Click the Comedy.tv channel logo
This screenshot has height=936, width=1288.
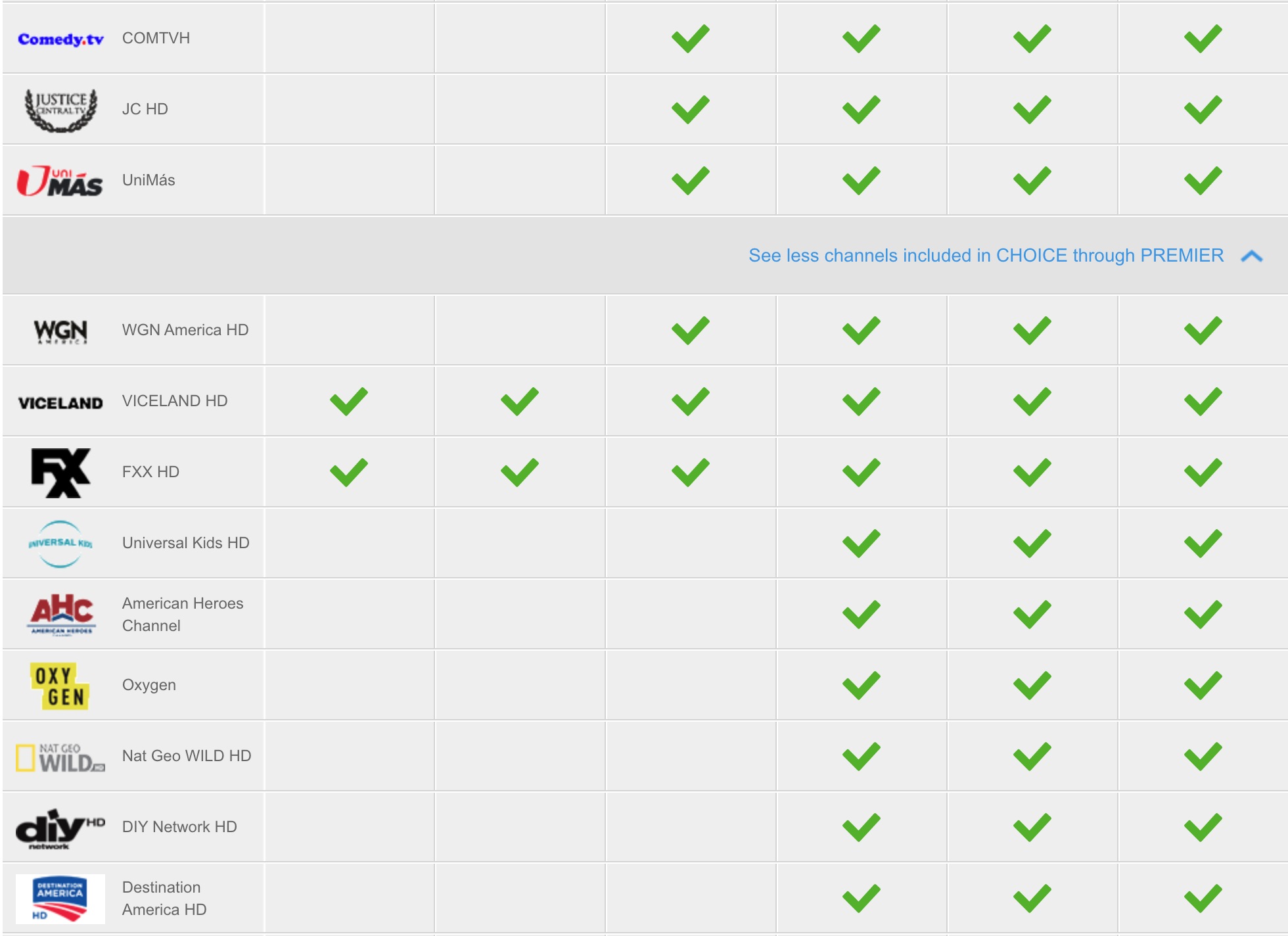[60, 39]
